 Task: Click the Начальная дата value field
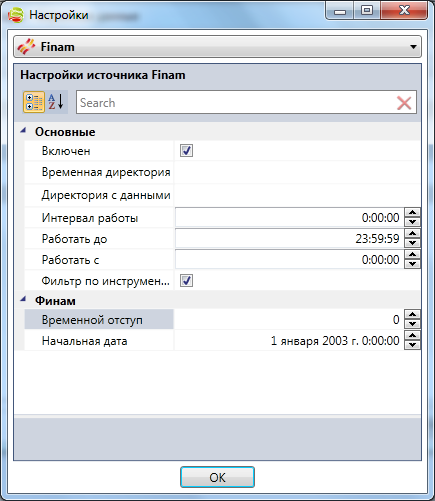click(x=289, y=341)
